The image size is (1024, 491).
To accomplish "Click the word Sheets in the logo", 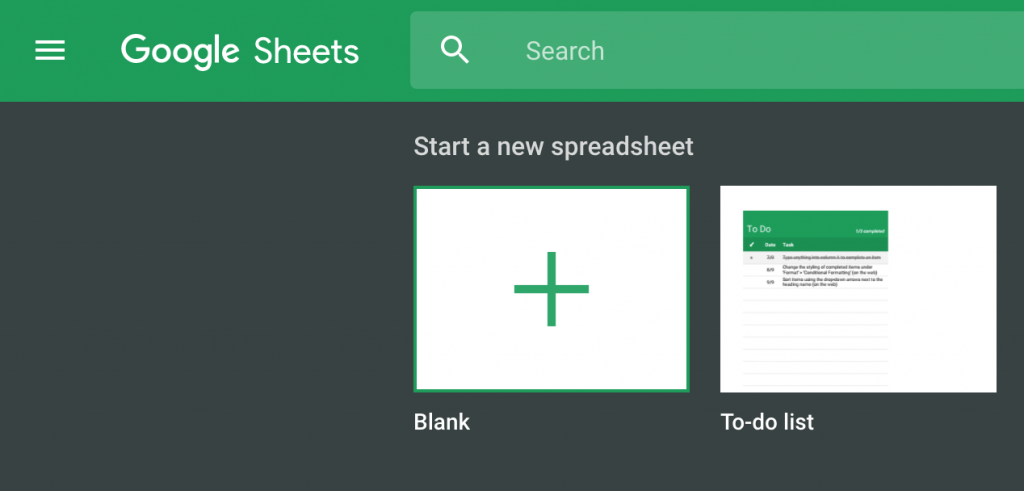I will click(306, 51).
